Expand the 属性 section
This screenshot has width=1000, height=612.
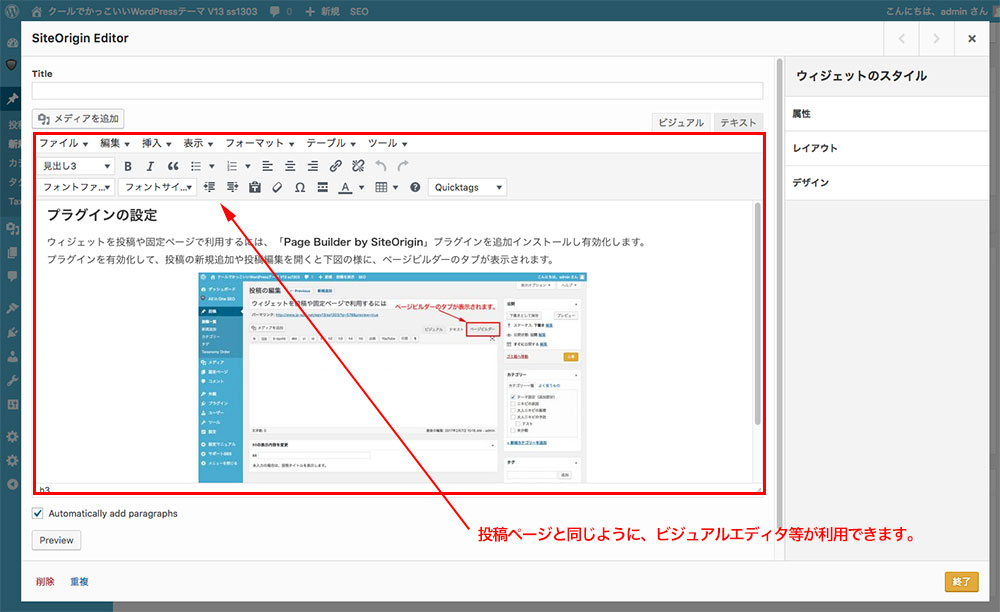pyautogui.click(x=887, y=113)
